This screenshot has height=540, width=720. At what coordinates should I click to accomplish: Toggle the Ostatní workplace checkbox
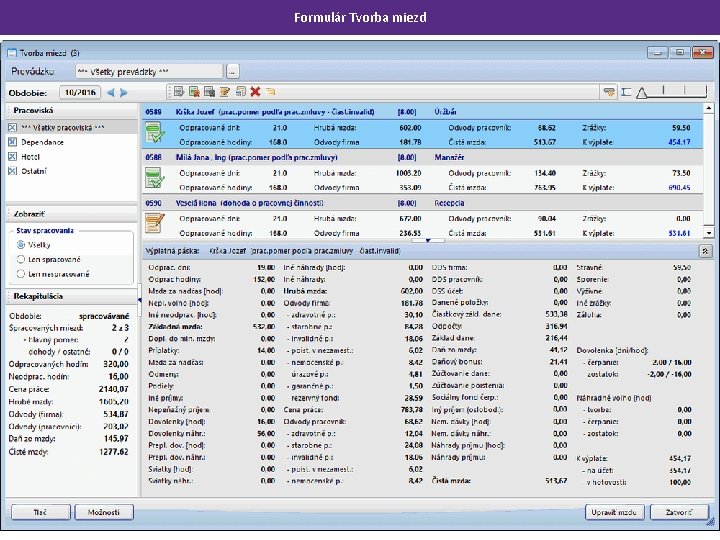[x=12, y=171]
